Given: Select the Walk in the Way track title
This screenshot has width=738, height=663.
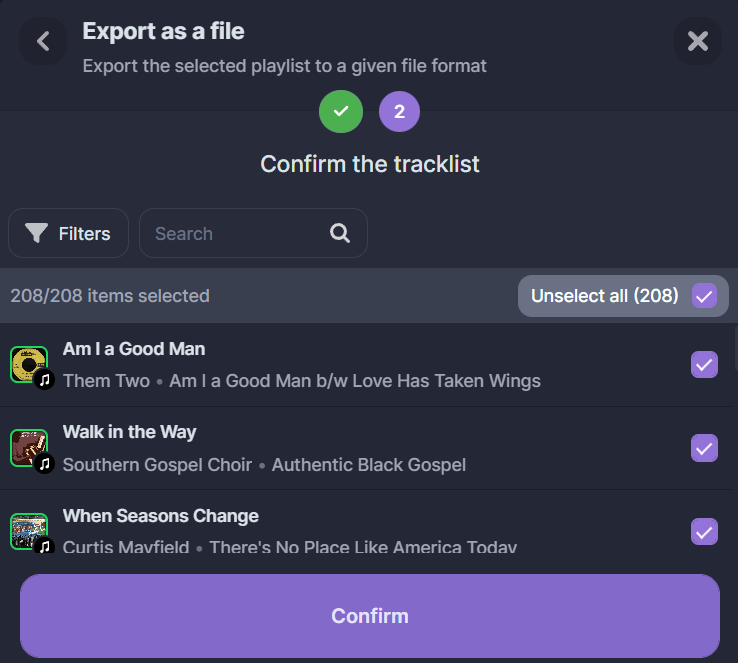Looking at the screenshot, I should pos(129,432).
